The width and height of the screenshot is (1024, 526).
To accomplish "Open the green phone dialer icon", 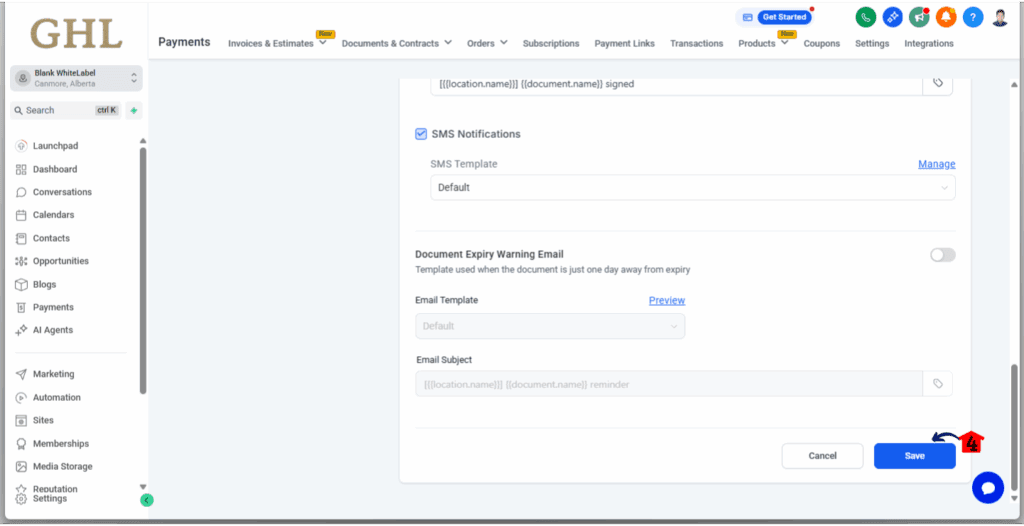I will coord(865,18).
